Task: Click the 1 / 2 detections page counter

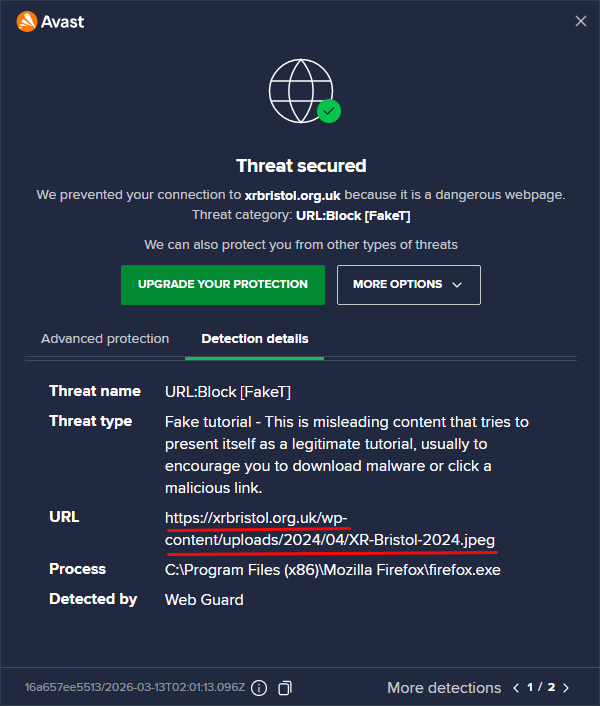Action: point(541,688)
